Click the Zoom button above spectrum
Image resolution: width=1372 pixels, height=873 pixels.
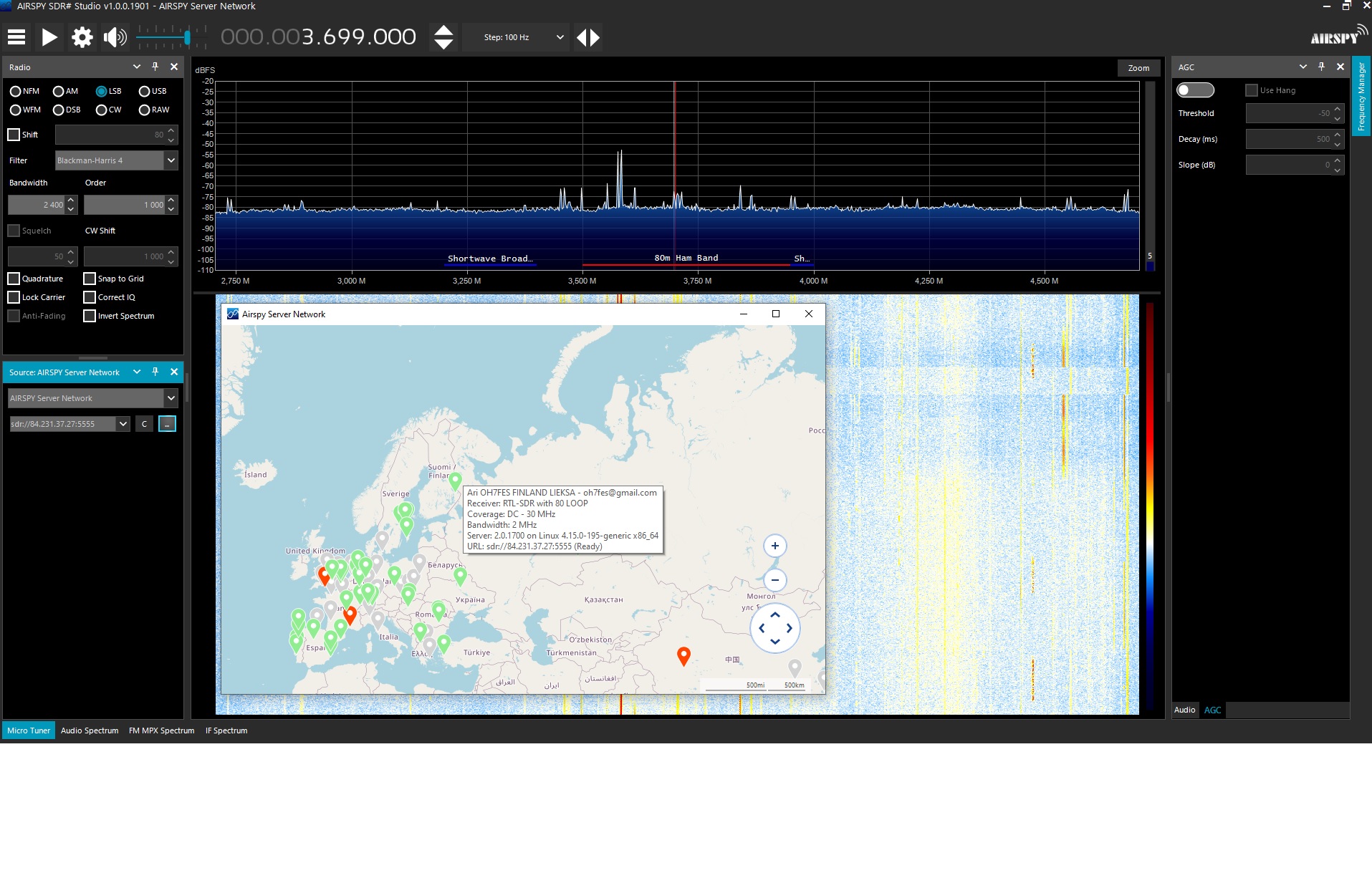[x=1138, y=68]
